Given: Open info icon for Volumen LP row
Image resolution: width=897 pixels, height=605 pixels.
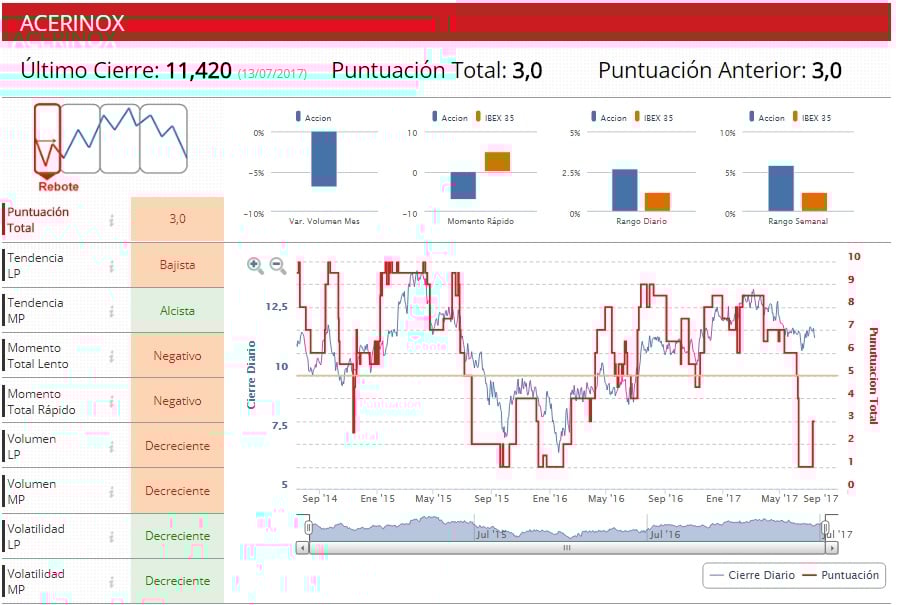Looking at the screenshot, I should click(112, 446).
